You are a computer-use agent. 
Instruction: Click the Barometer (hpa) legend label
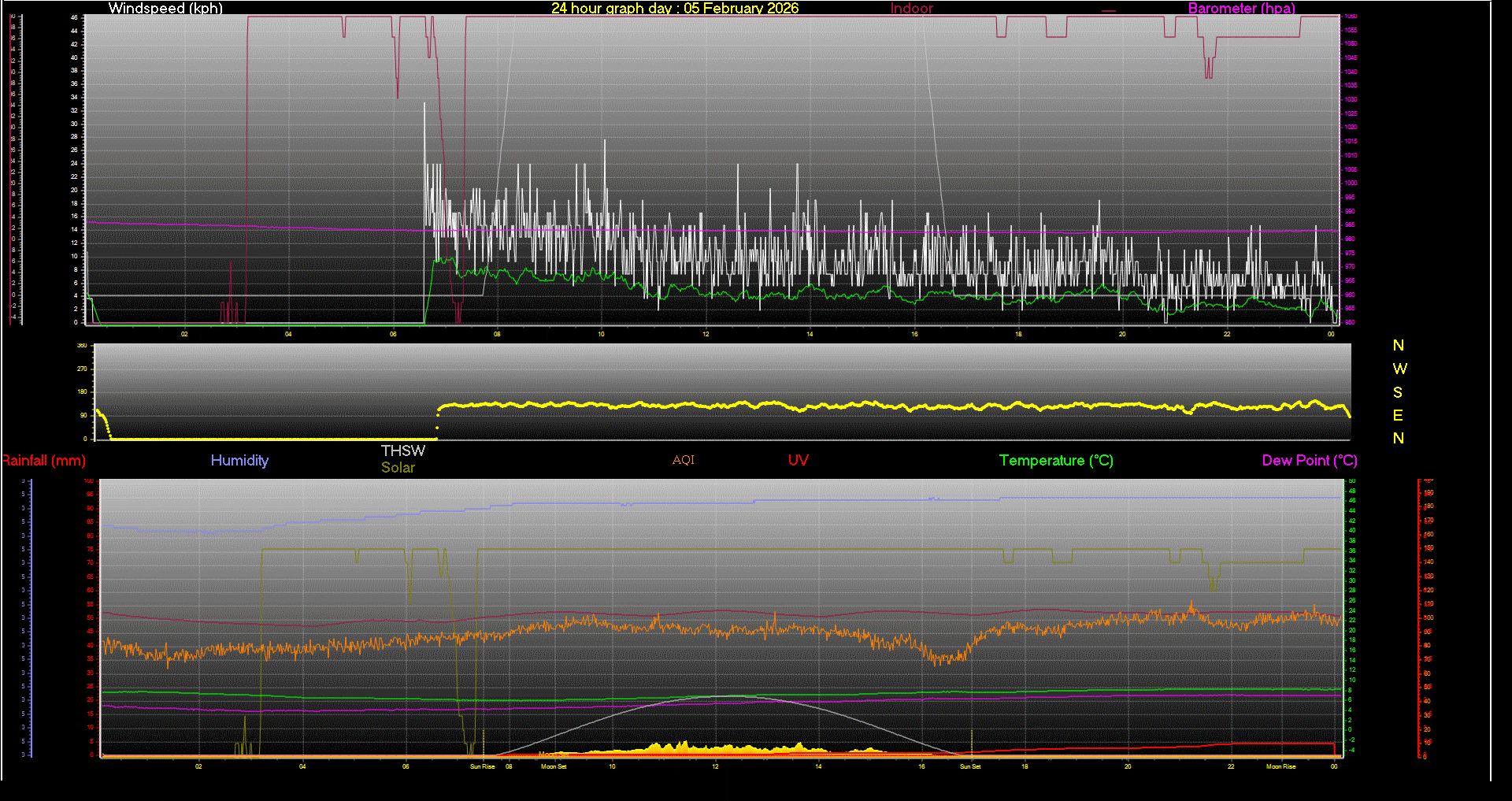click(1241, 9)
